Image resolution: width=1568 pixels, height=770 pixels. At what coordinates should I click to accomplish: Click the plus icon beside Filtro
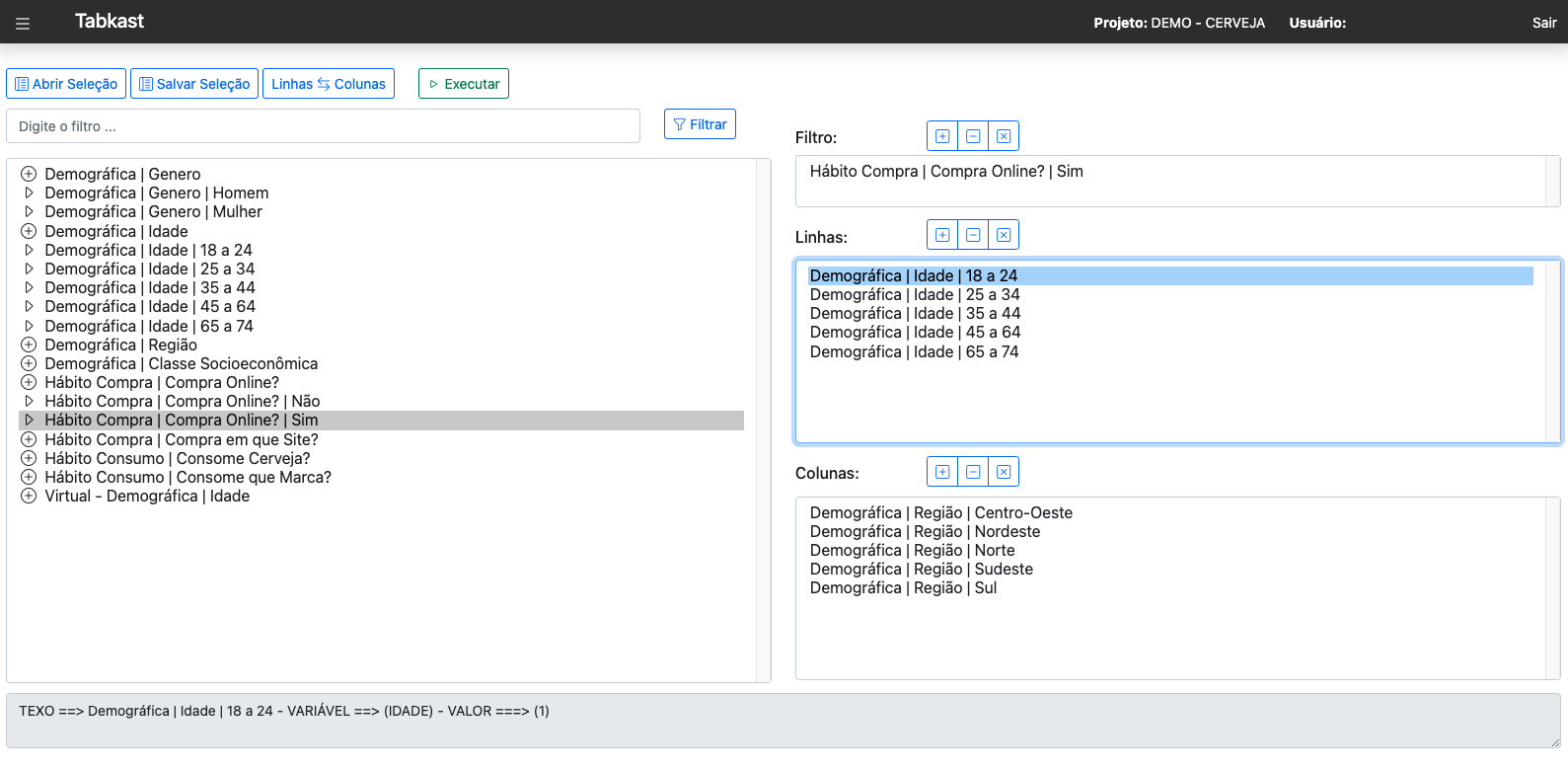click(x=942, y=136)
